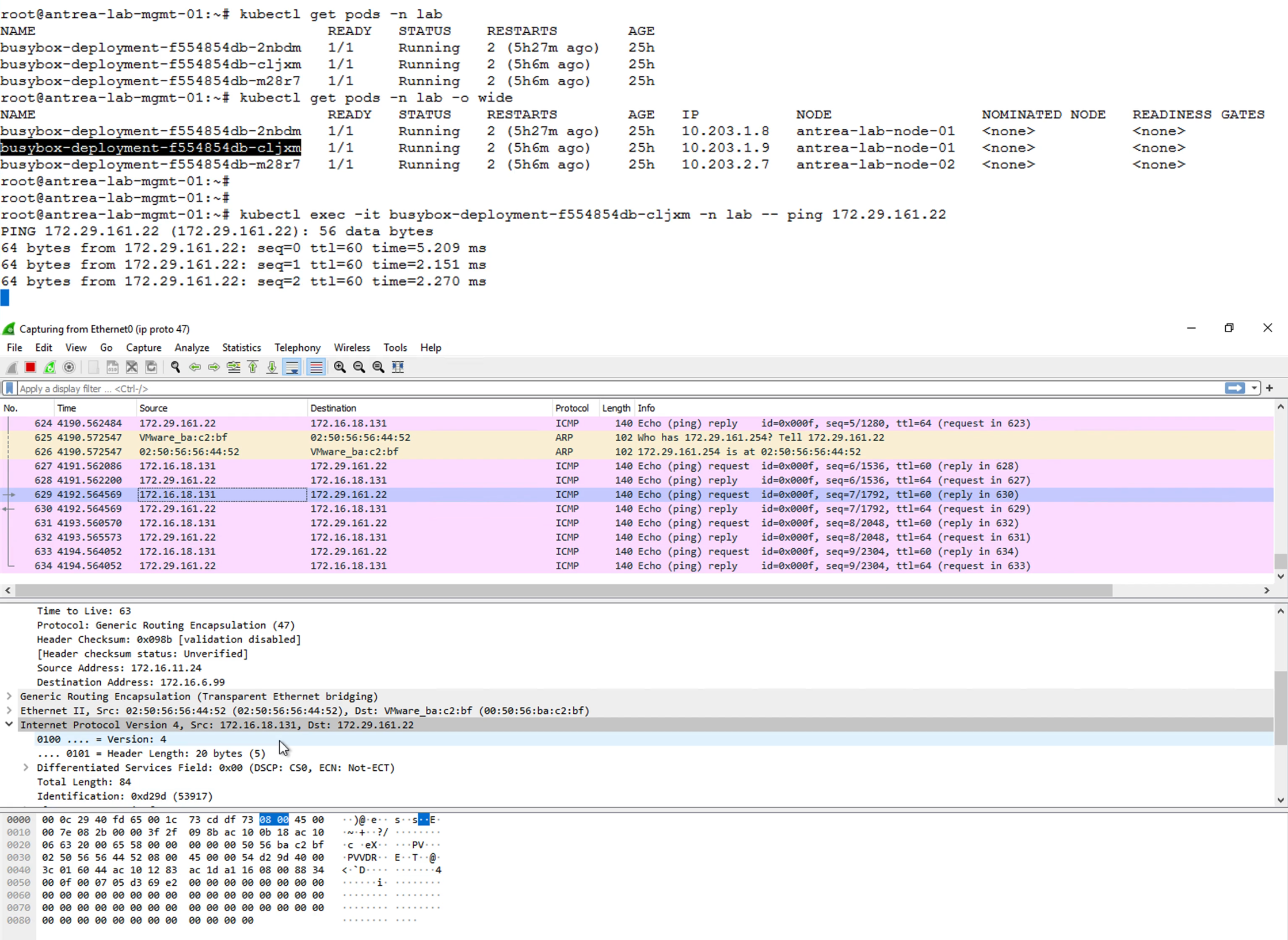Viewport: 1288px width, 940px height.
Task: Open the display filter history dropdown
Action: (1254, 388)
